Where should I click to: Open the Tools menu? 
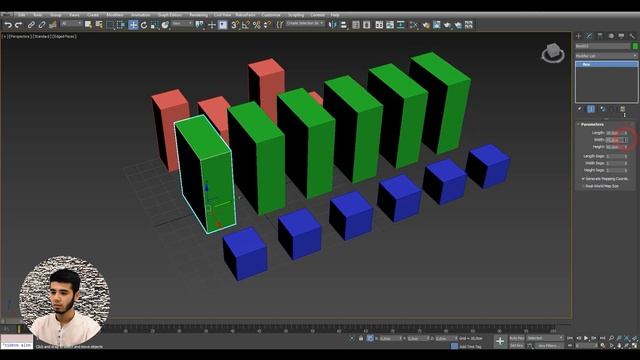(x=38, y=15)
